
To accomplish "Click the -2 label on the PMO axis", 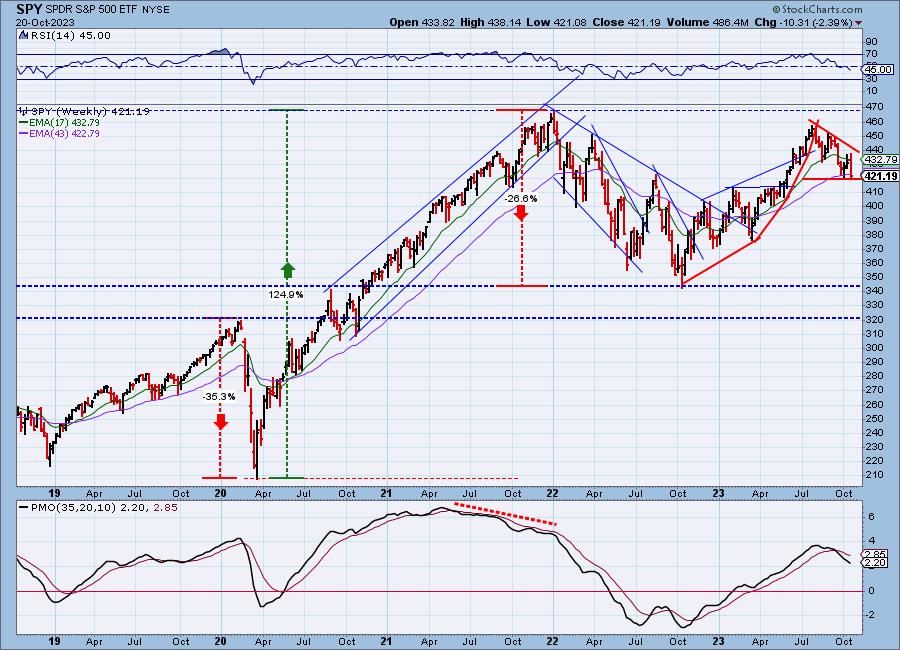I will click(x=870, y=615).
